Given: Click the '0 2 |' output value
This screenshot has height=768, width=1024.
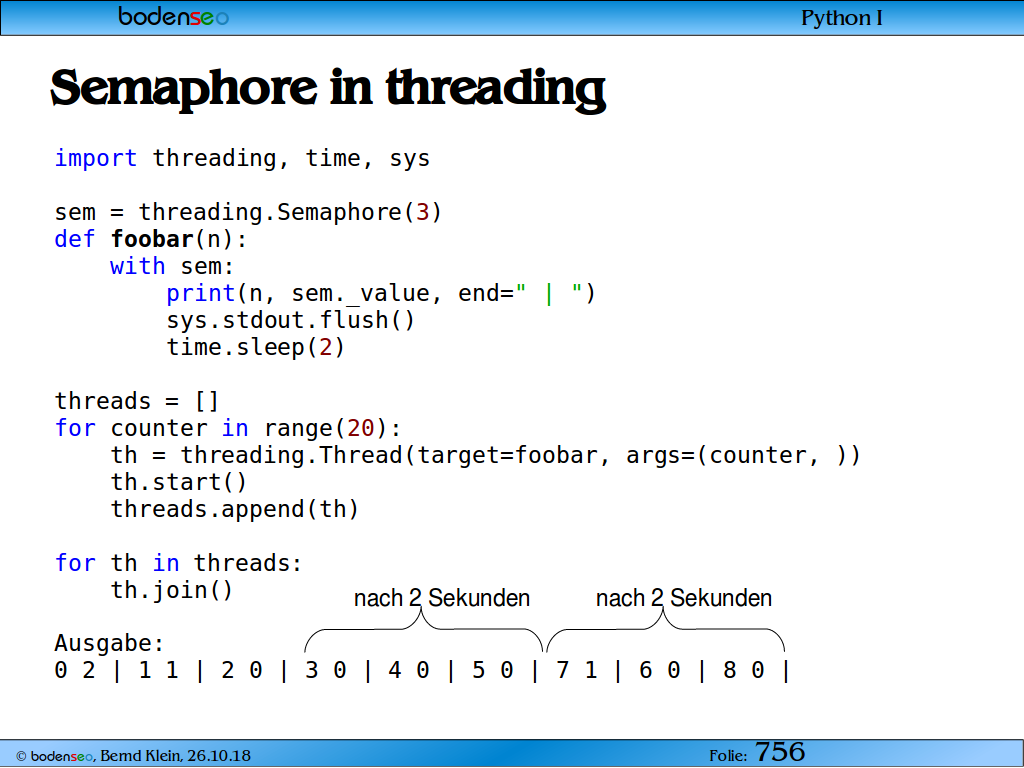Looking at the screenshot, I should tap(88, 671).
